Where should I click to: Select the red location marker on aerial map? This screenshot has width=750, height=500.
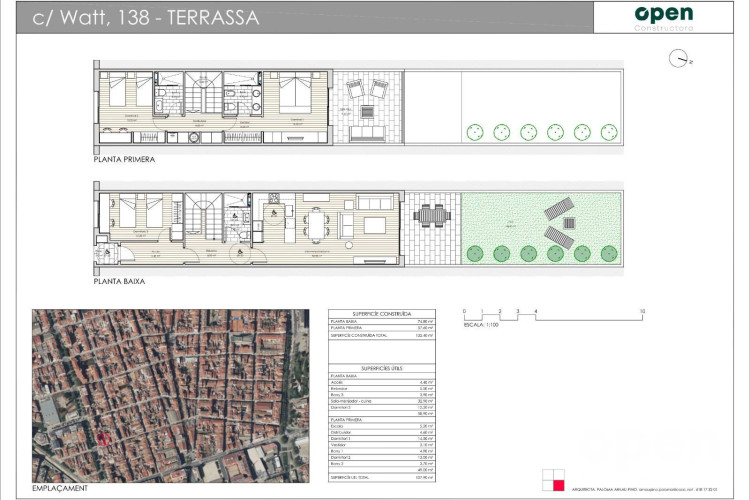(102, 437)
